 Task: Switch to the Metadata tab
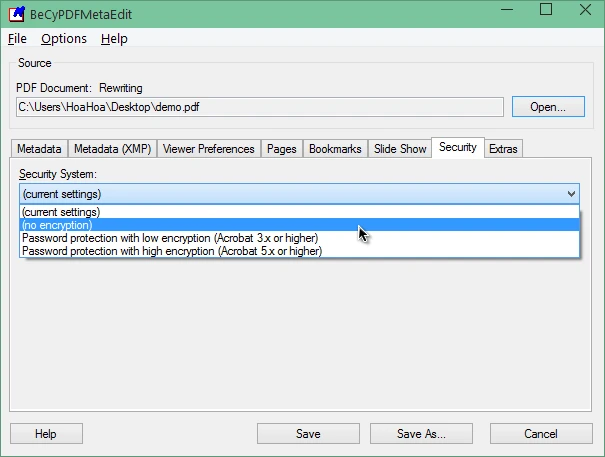click(39, 149)
